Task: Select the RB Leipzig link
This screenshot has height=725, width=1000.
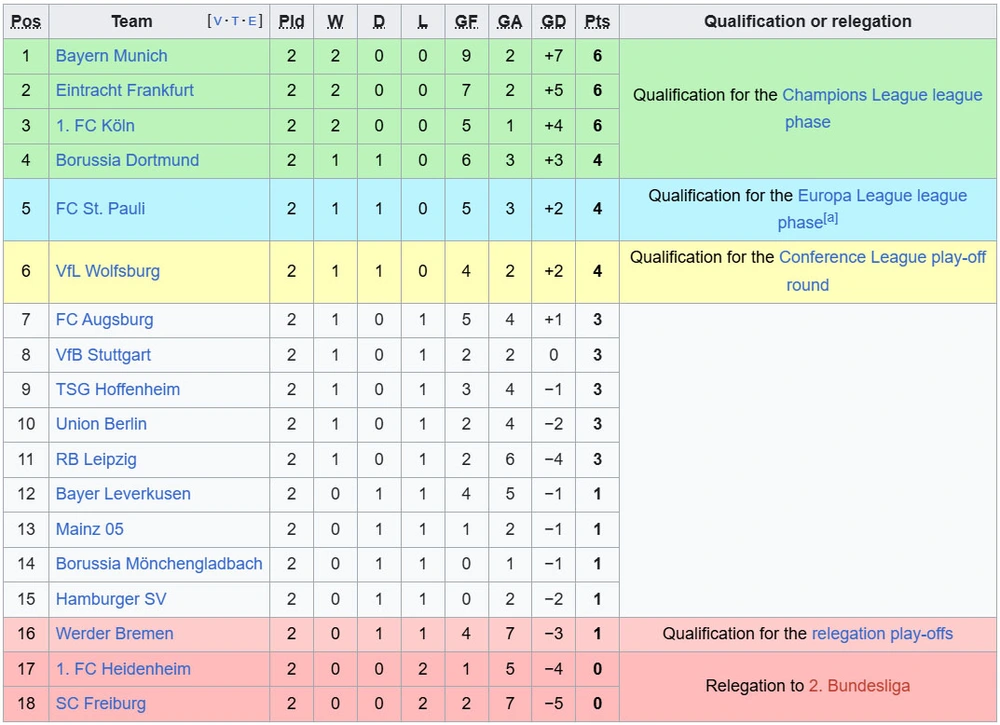Action: [96, 459]
